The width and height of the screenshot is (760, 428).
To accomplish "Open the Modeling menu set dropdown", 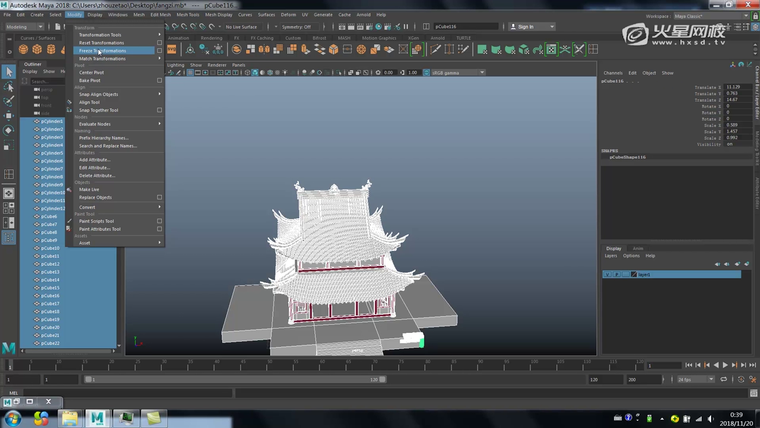I will click(25, 27).
